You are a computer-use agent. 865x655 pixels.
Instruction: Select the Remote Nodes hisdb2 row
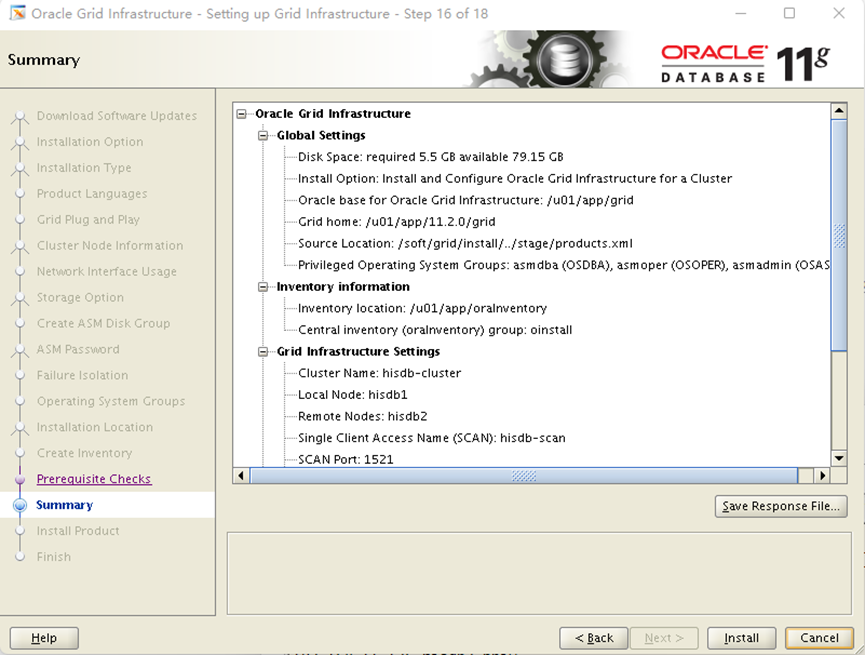362,416
